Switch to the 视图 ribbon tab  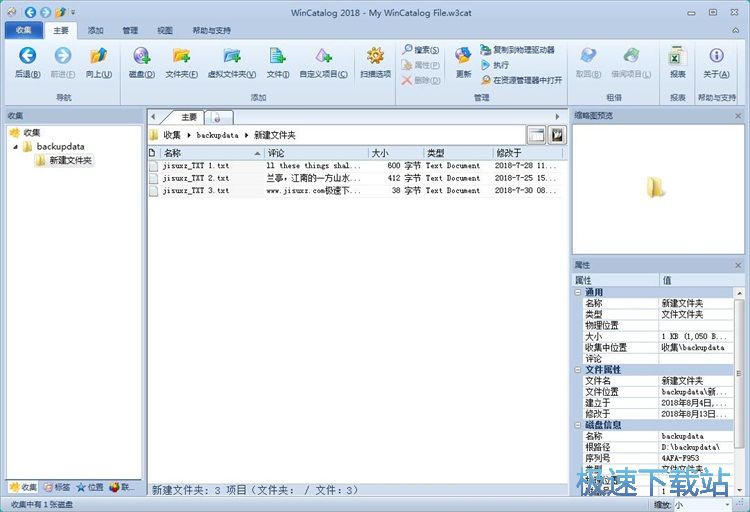(x=165, y=30)
